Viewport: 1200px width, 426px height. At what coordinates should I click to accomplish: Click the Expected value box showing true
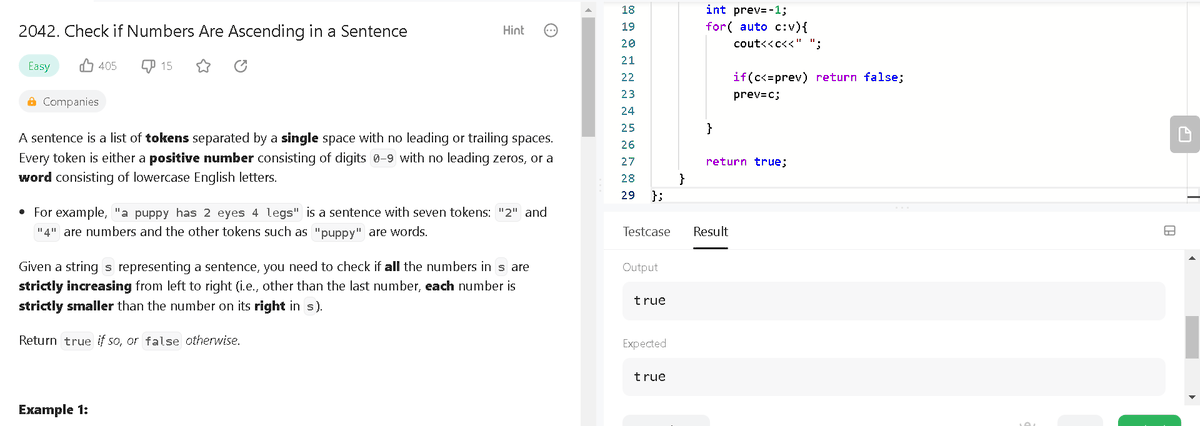point(893,376)
